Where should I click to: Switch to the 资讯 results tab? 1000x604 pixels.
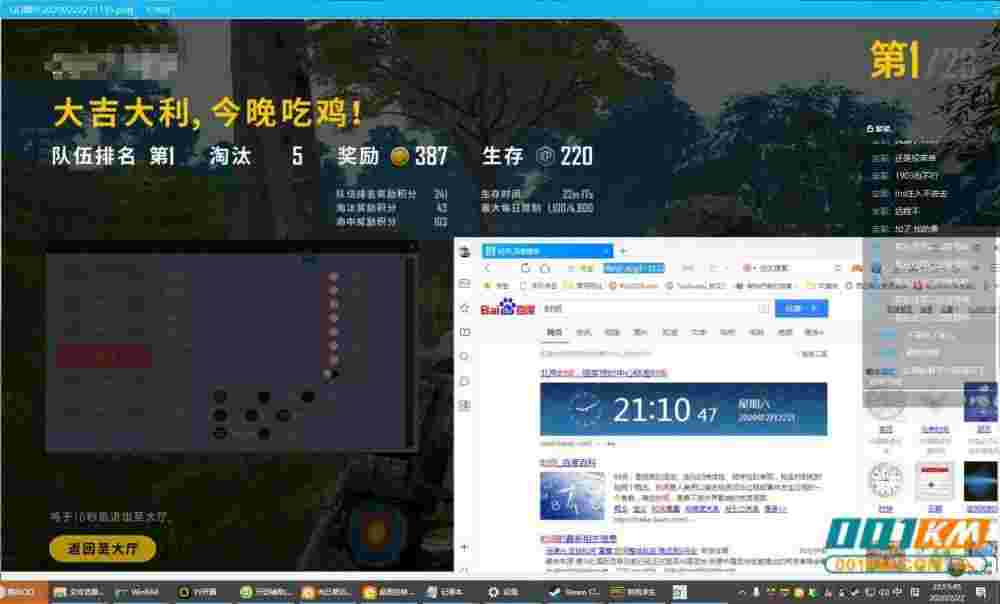point(583,332)
